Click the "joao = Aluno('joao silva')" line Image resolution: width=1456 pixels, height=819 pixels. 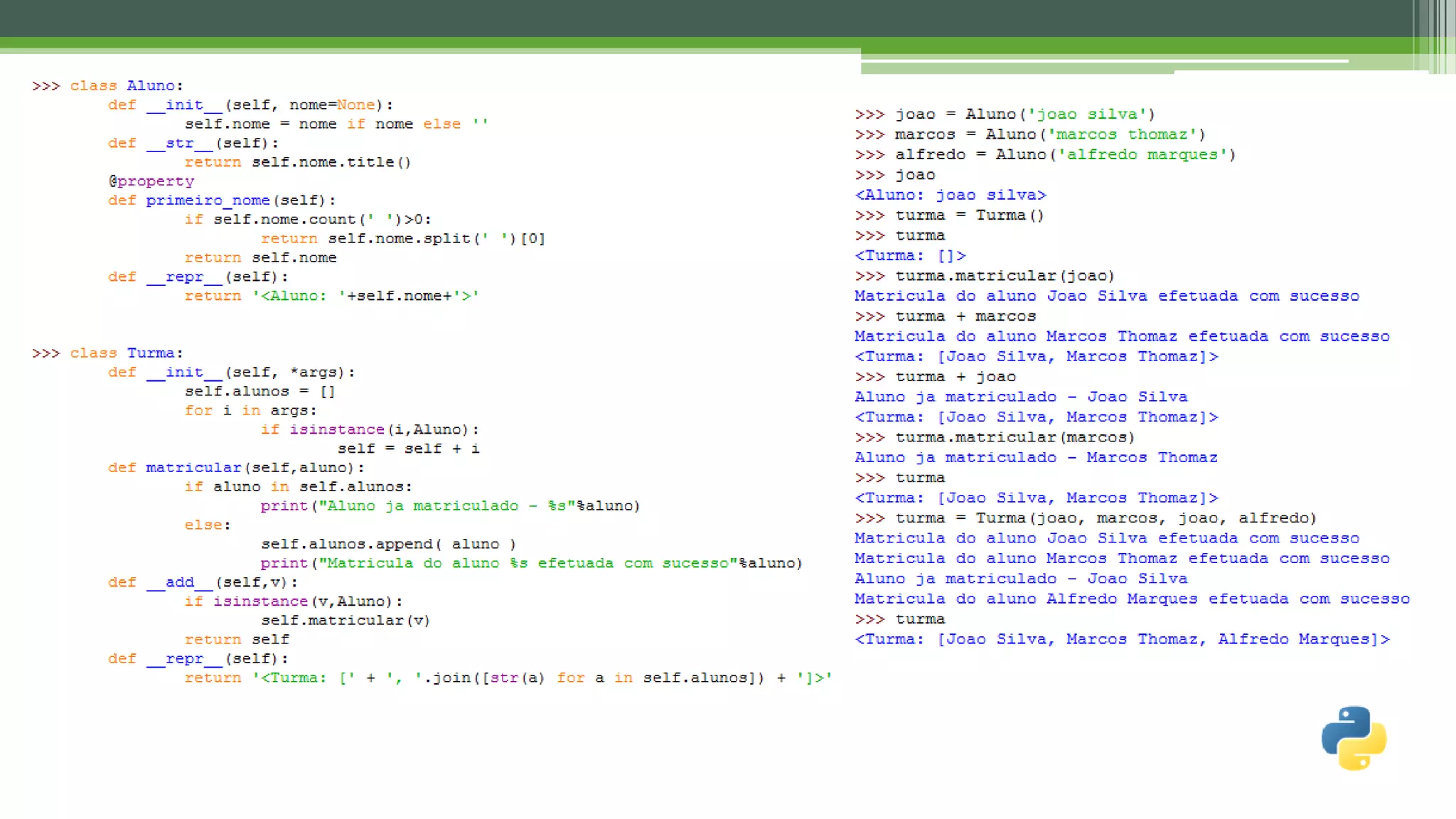click(x=1024, y=114)
